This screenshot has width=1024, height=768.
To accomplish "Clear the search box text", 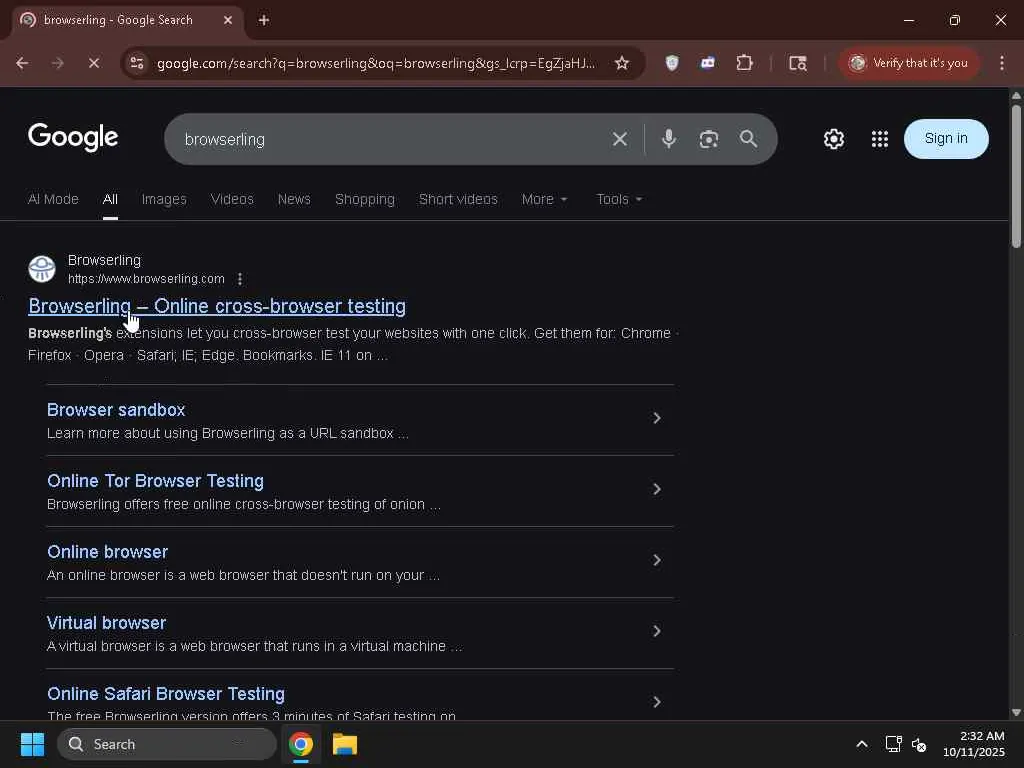I will pyautogui.click(x=620, y=139).
